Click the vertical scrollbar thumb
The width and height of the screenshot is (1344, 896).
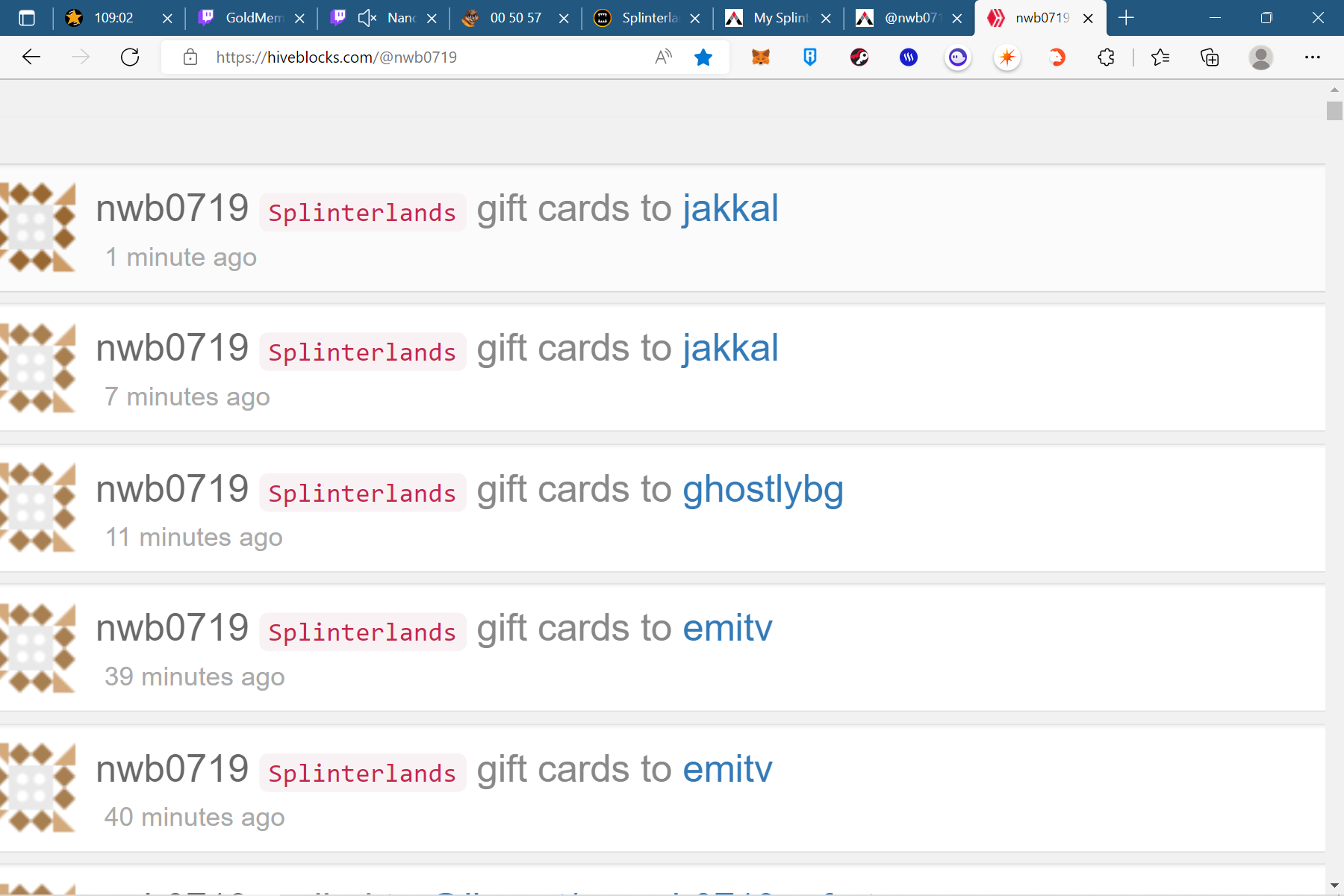pyautogui.click(x=1334, y=111)
